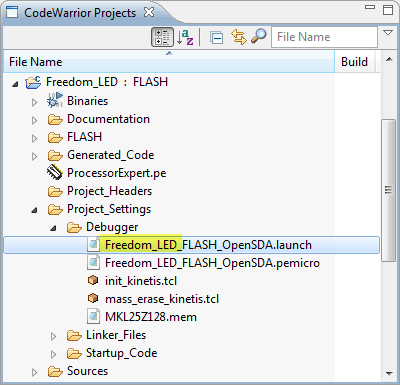The width and height of the screenshot is (400, 385).
Task: Click the magnifier search icon
Action: [x=258, y=36]
